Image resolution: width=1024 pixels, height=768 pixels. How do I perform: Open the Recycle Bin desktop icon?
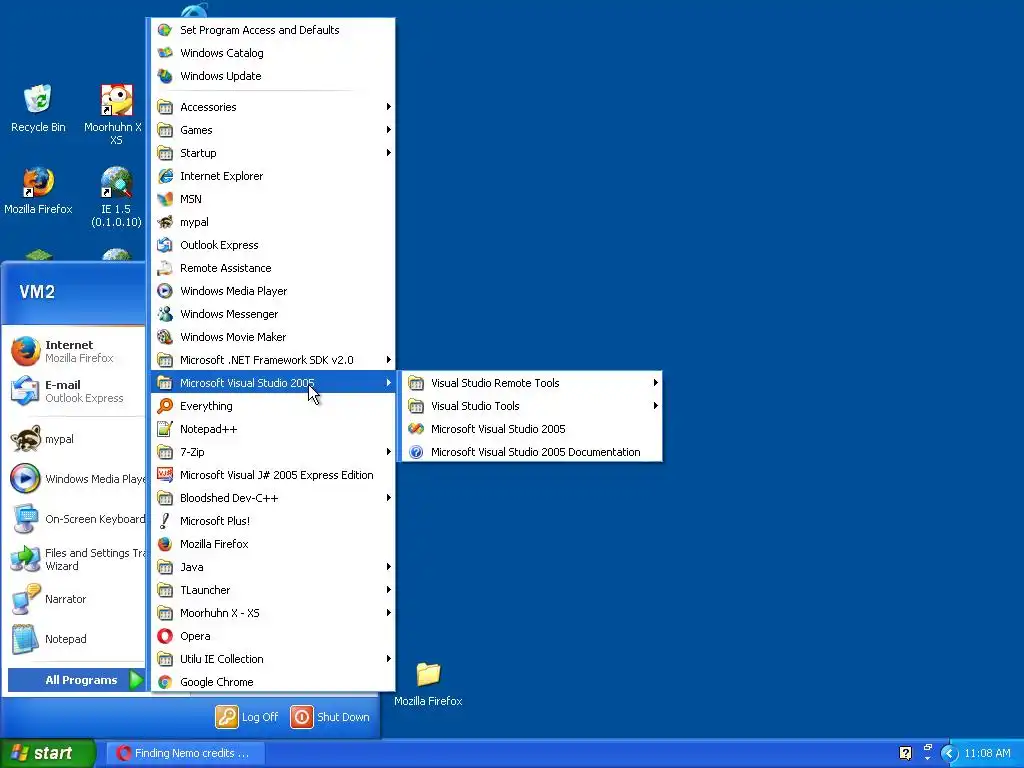(38, 108)
